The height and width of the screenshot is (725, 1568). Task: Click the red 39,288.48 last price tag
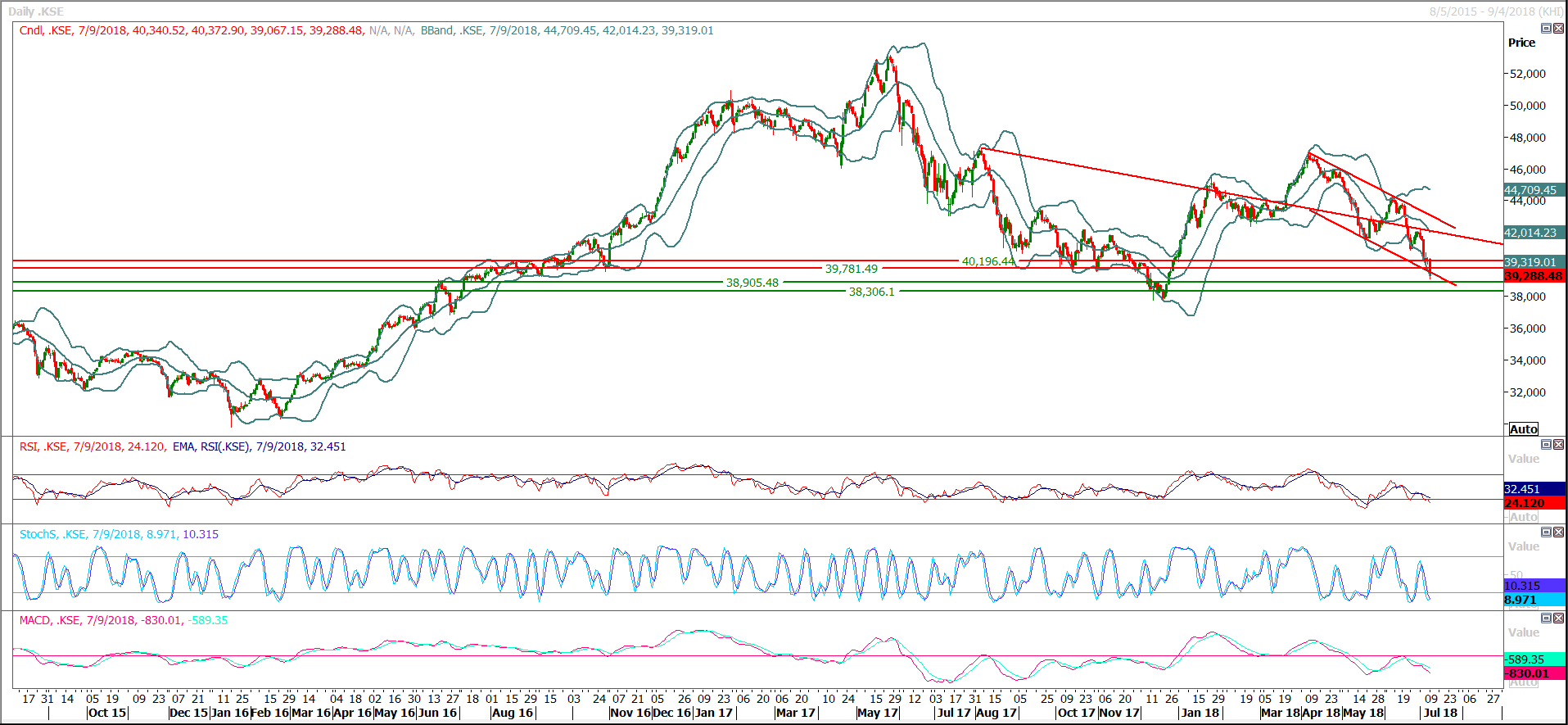coord(1534,276)
